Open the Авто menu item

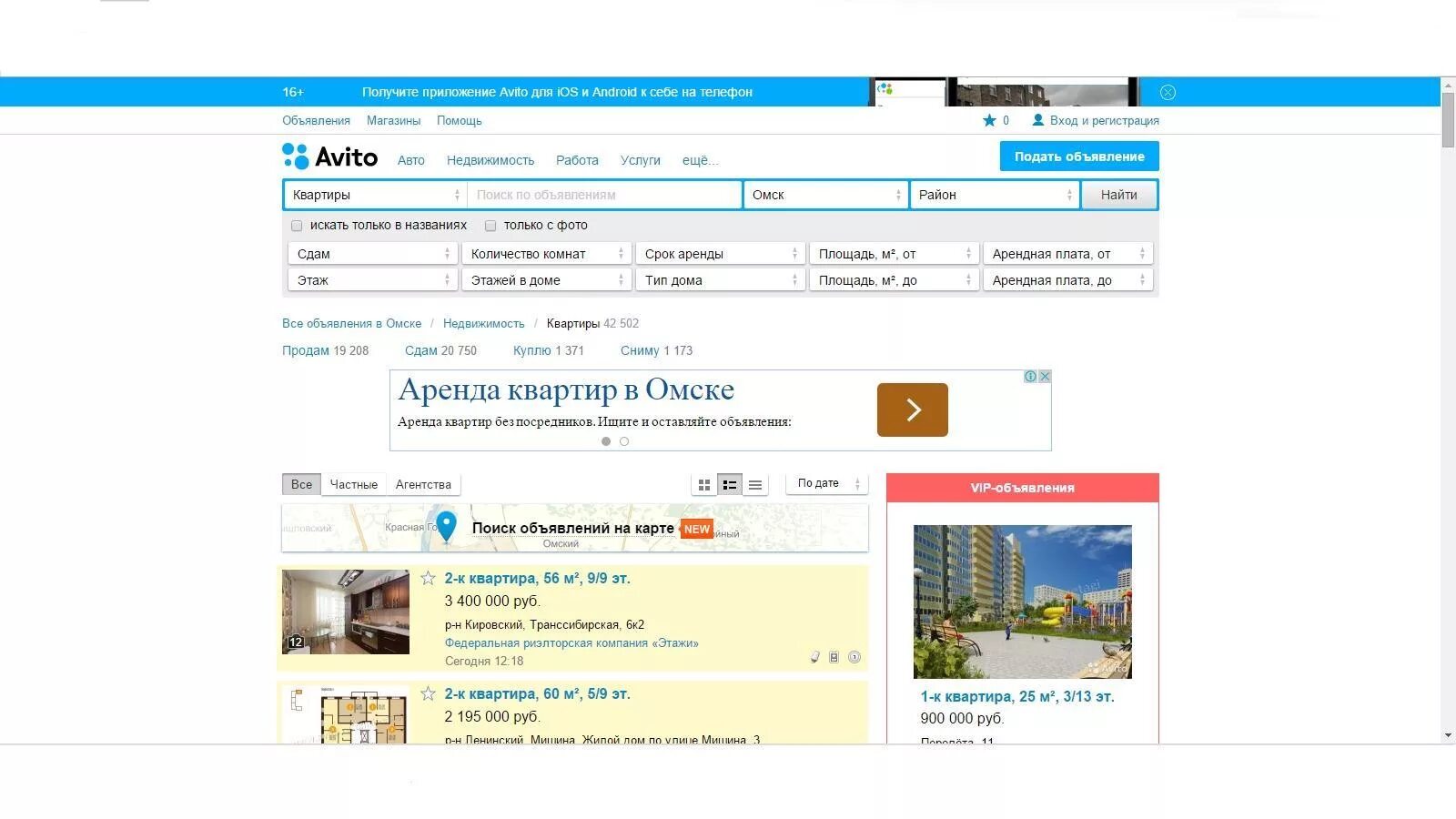coord(411,160)
